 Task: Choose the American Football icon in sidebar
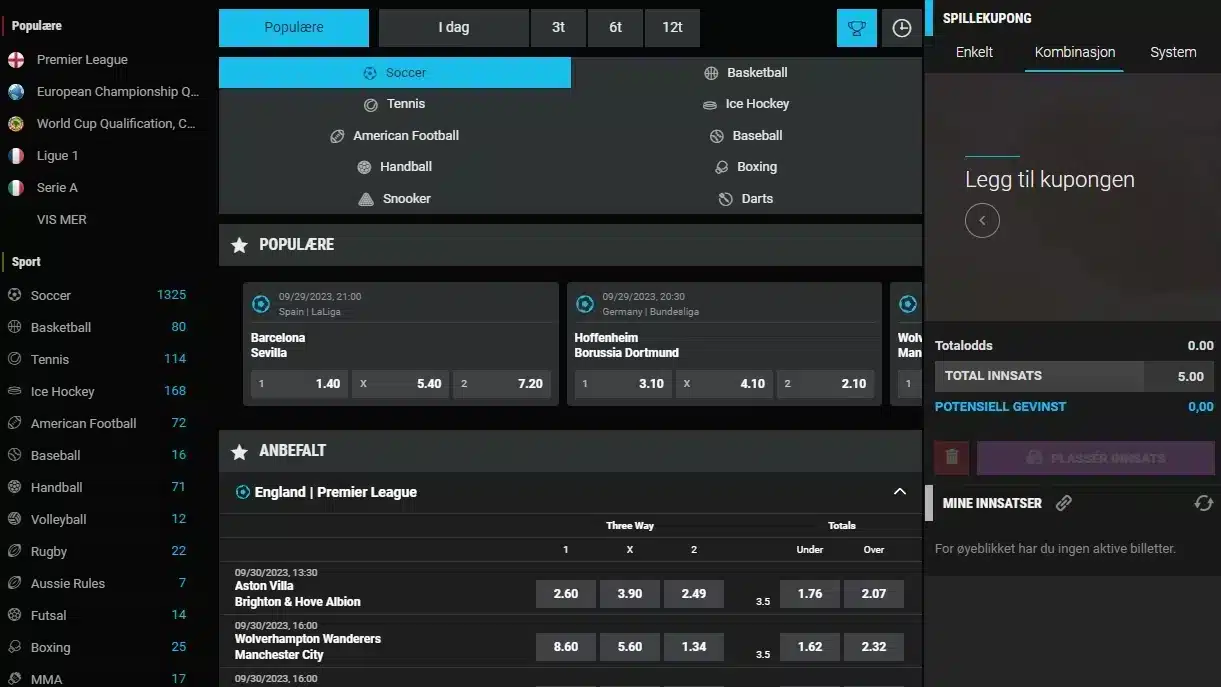click(14, 423)
